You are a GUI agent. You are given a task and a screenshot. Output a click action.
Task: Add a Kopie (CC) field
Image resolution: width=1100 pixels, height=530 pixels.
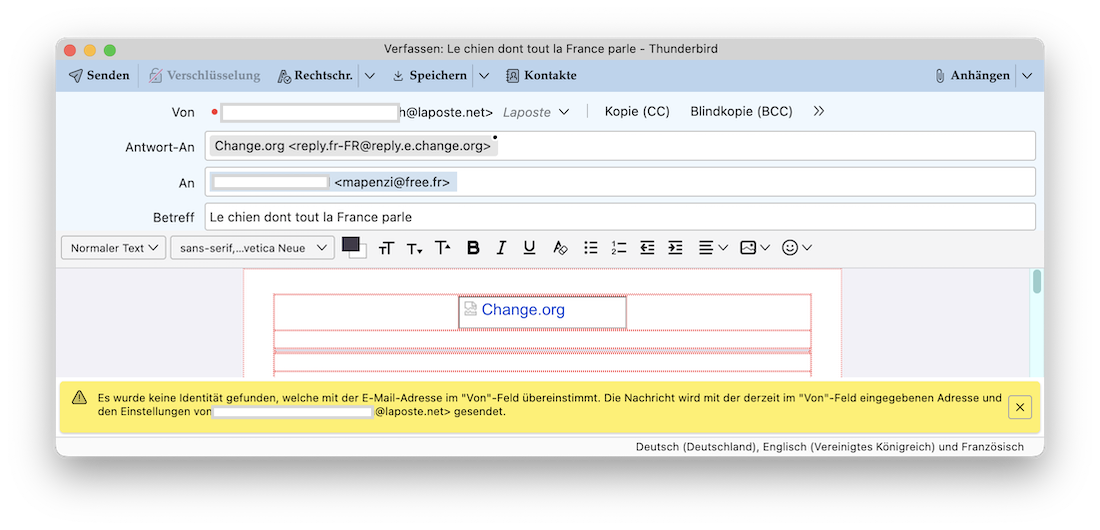[637, 111]
